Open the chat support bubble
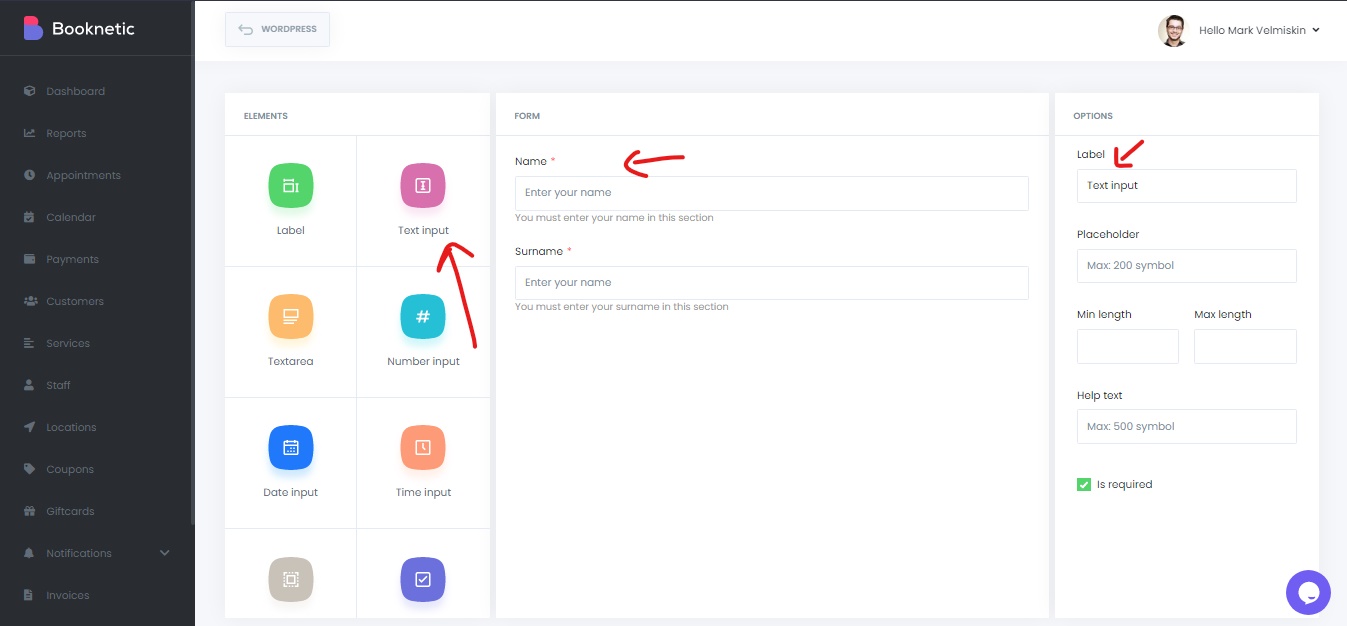 pyautogui.click(x=1308, y=592)
